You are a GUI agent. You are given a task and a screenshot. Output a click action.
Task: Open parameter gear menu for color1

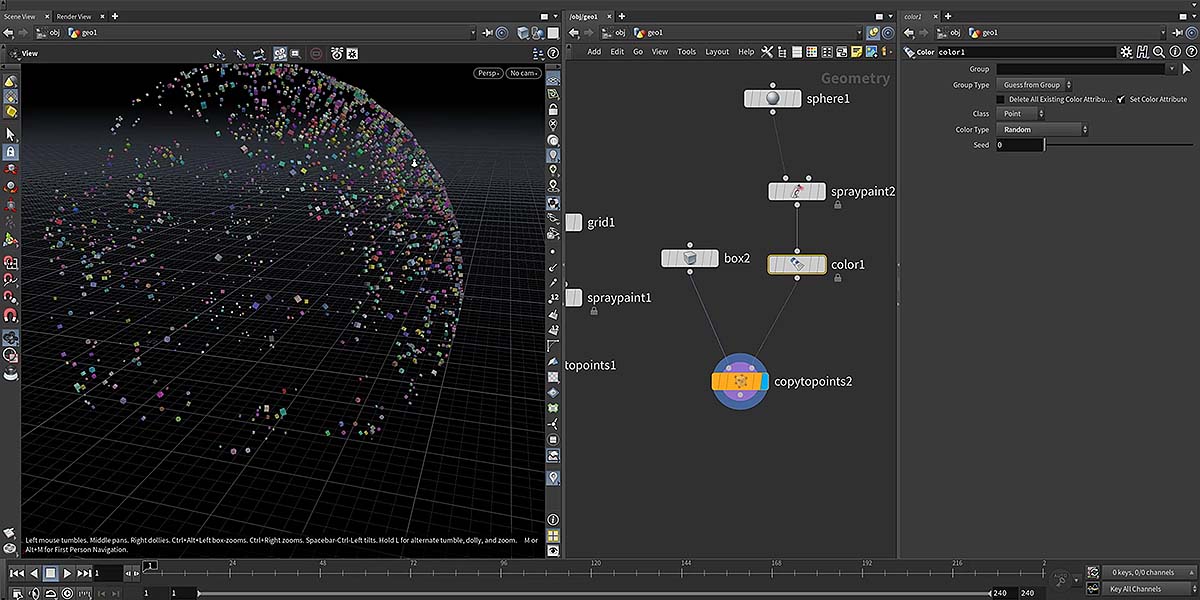tap(1127, 52)
